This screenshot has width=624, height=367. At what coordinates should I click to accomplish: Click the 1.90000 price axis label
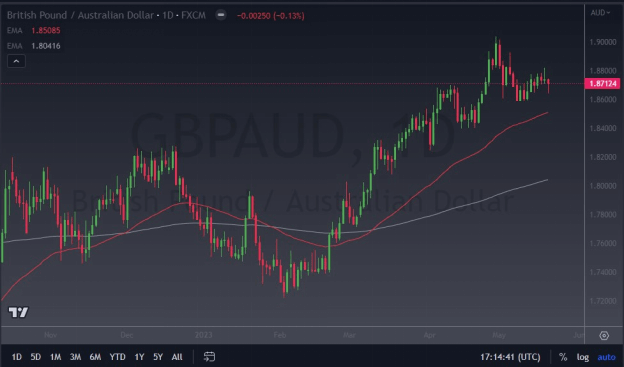(603, 42)
